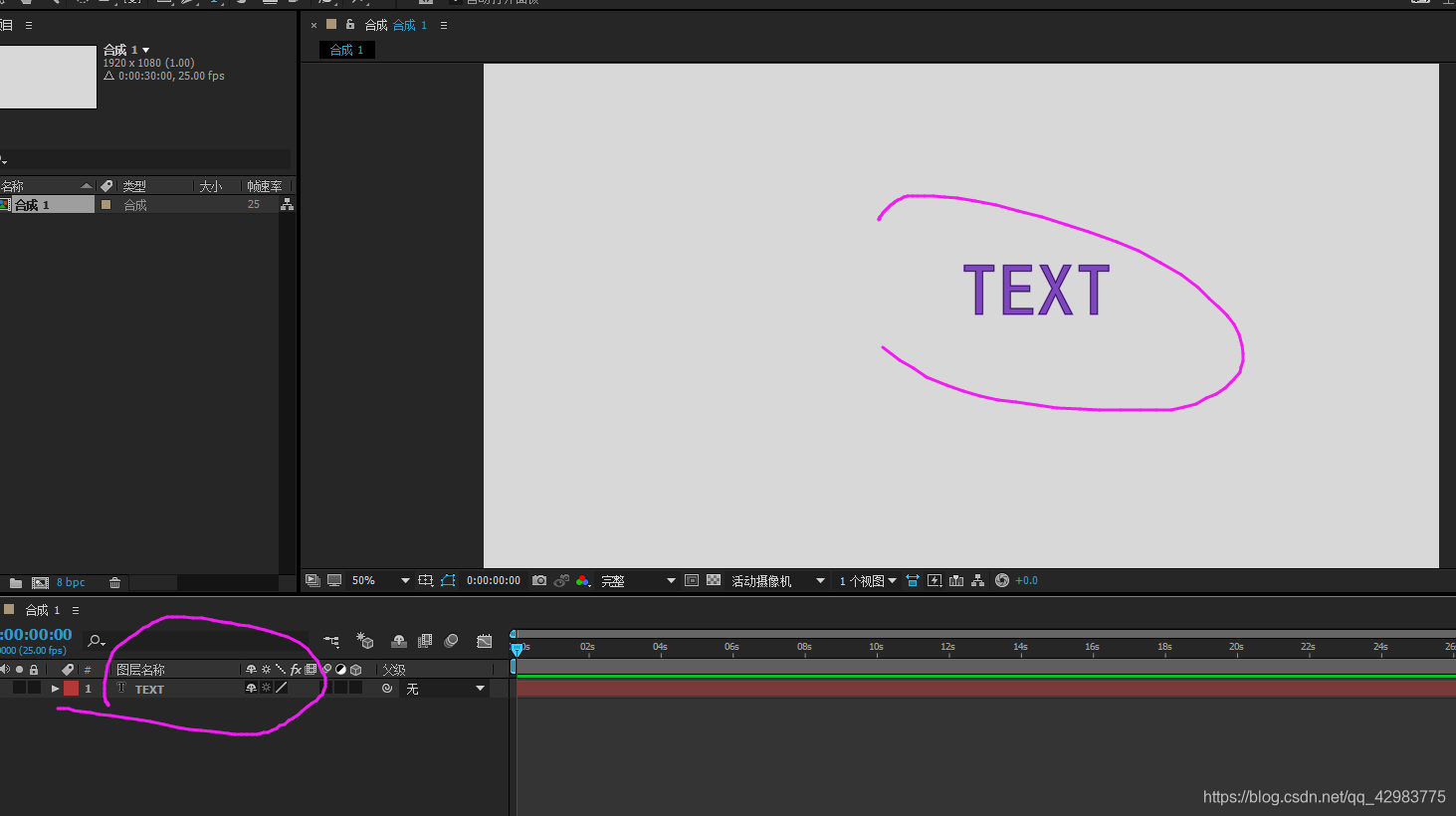The image size is (1456, 816).
Task: Click 8 bpc color depth button
Action: [71, 583]
